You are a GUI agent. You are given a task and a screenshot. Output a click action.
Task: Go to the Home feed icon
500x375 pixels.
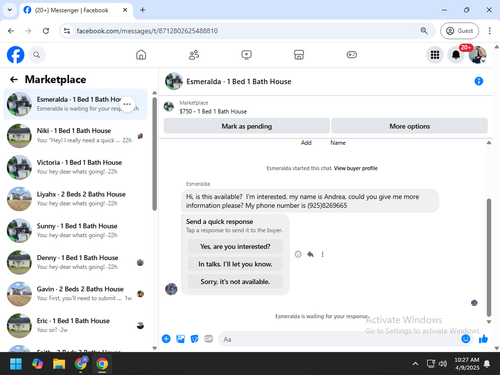(x=141, y=55)
